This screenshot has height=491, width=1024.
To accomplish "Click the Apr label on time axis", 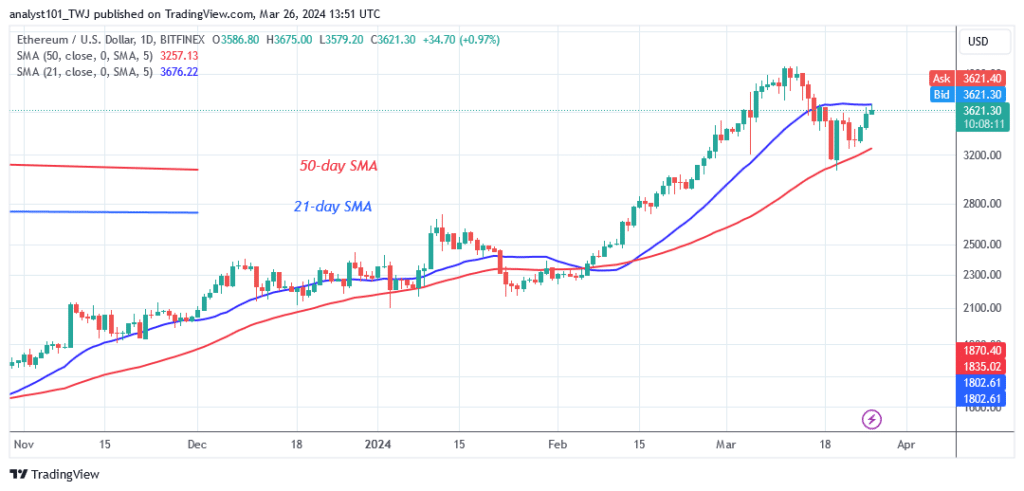I will [x=906, y=444].
